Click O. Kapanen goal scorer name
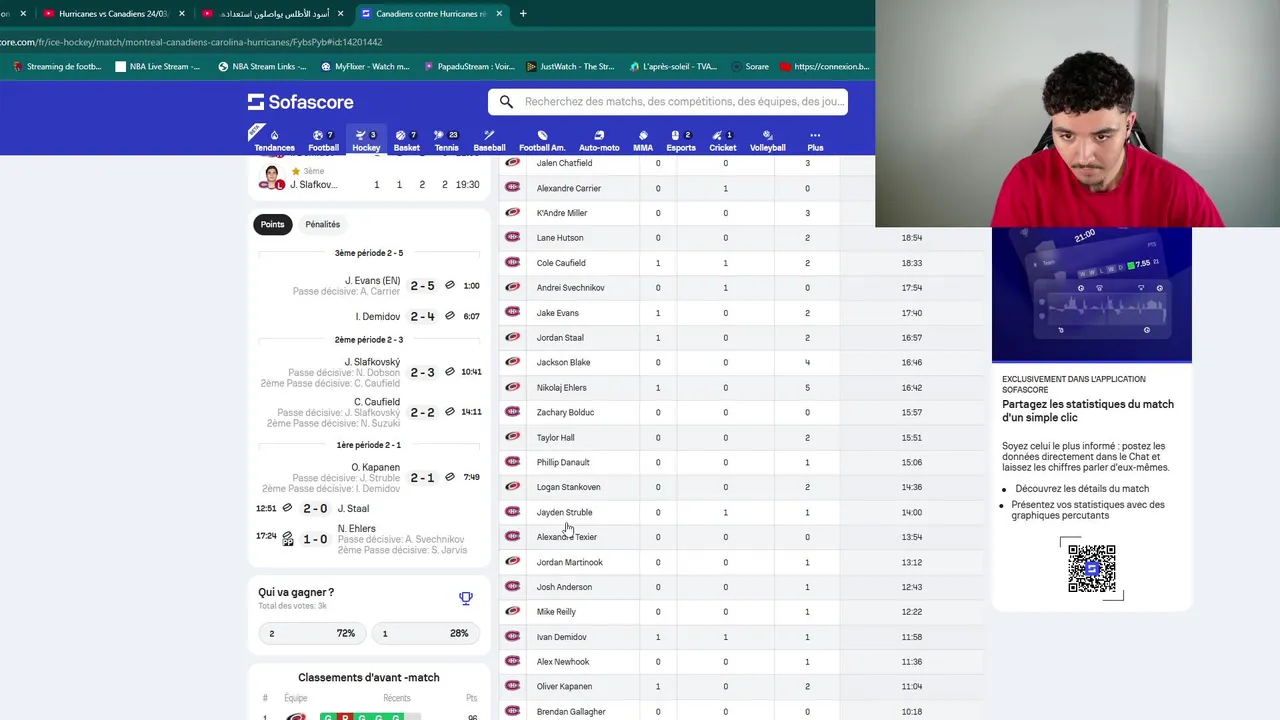Screen dimensions: 1280x720 coord(375,467)
